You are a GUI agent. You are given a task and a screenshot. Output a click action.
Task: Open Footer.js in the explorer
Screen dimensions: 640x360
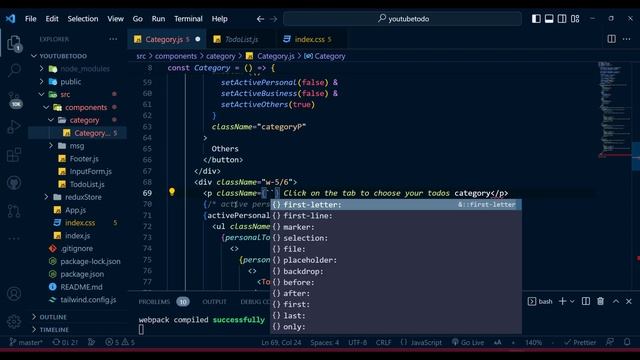click(84, 159)
